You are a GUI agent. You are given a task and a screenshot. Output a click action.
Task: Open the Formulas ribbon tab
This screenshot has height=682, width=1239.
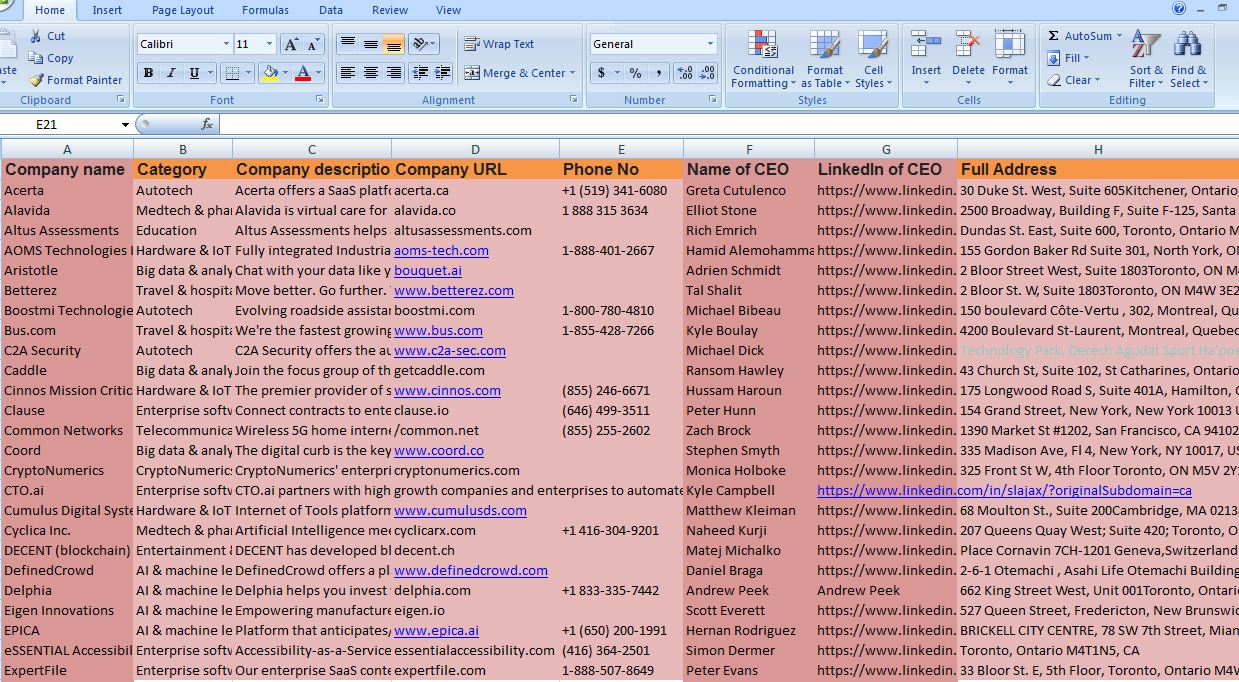(x=265, y=10)
